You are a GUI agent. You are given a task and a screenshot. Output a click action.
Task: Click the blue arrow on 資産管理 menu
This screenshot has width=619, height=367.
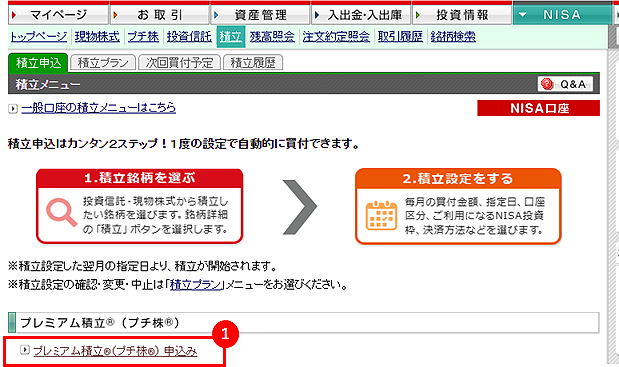[216, 15]
